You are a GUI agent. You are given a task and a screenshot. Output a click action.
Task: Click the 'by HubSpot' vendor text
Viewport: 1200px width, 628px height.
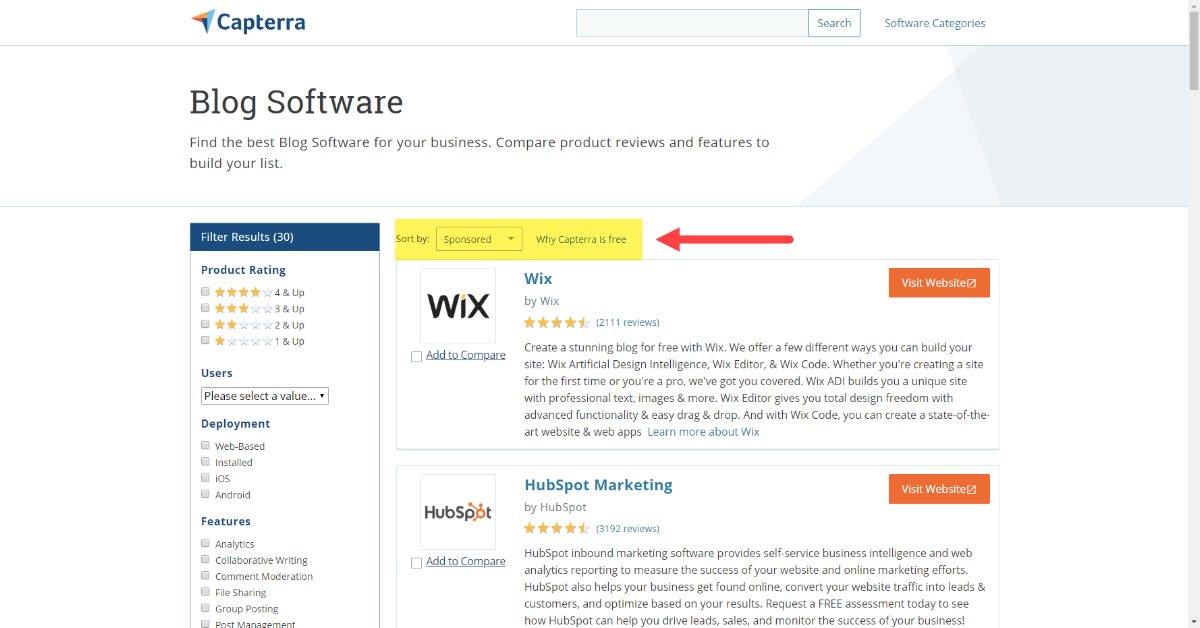click(555, 507)
